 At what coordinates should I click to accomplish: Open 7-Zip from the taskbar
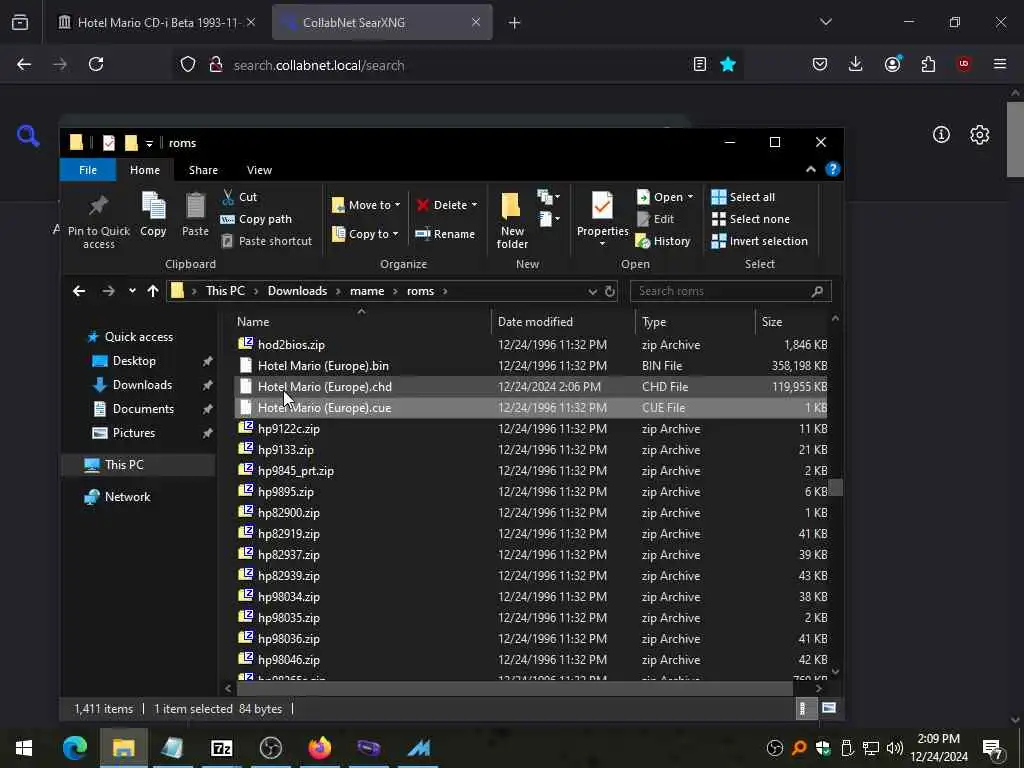221,748
